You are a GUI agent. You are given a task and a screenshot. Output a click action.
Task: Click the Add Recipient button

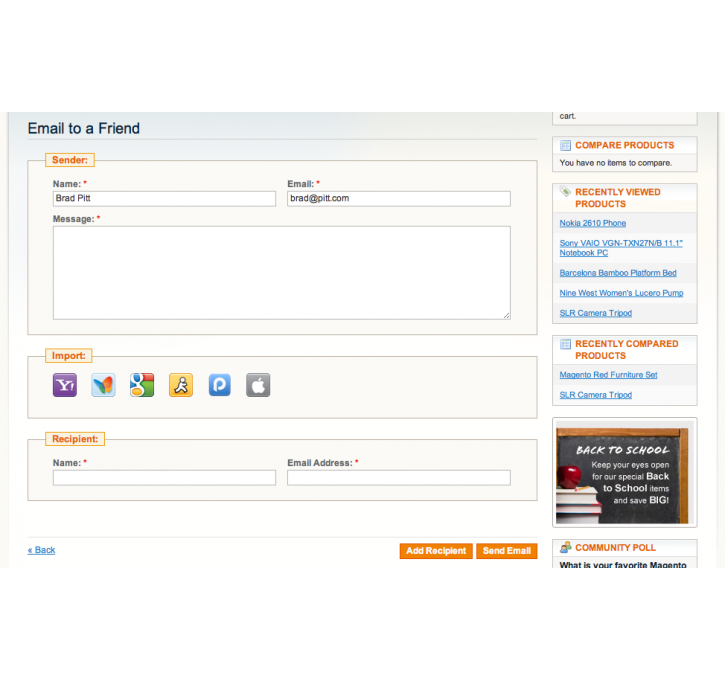tap(436, 551)
